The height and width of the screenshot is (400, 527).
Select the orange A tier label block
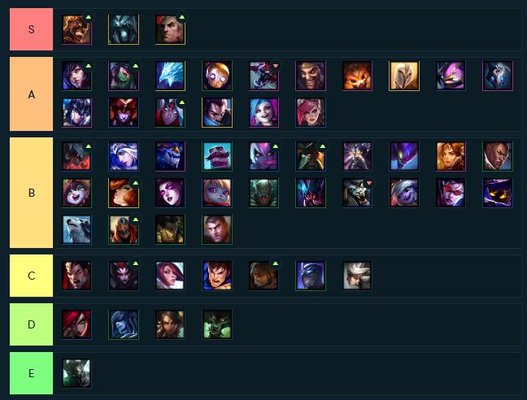[31, 94]
